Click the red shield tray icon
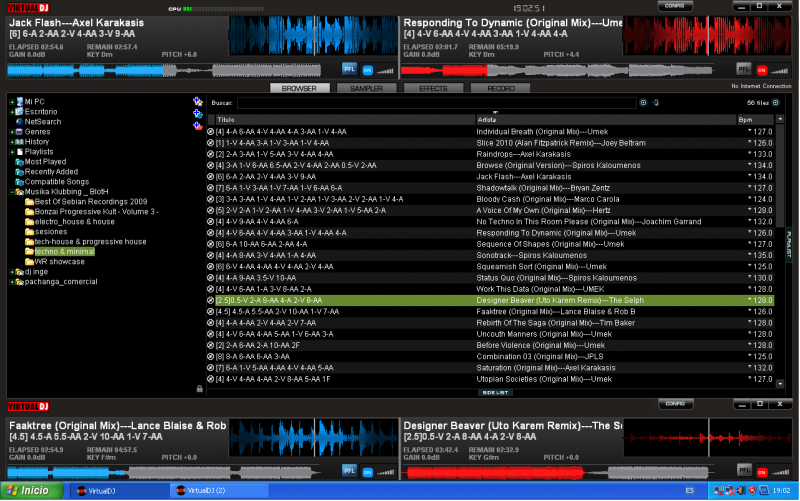800x501 pixels. [752, 490]
